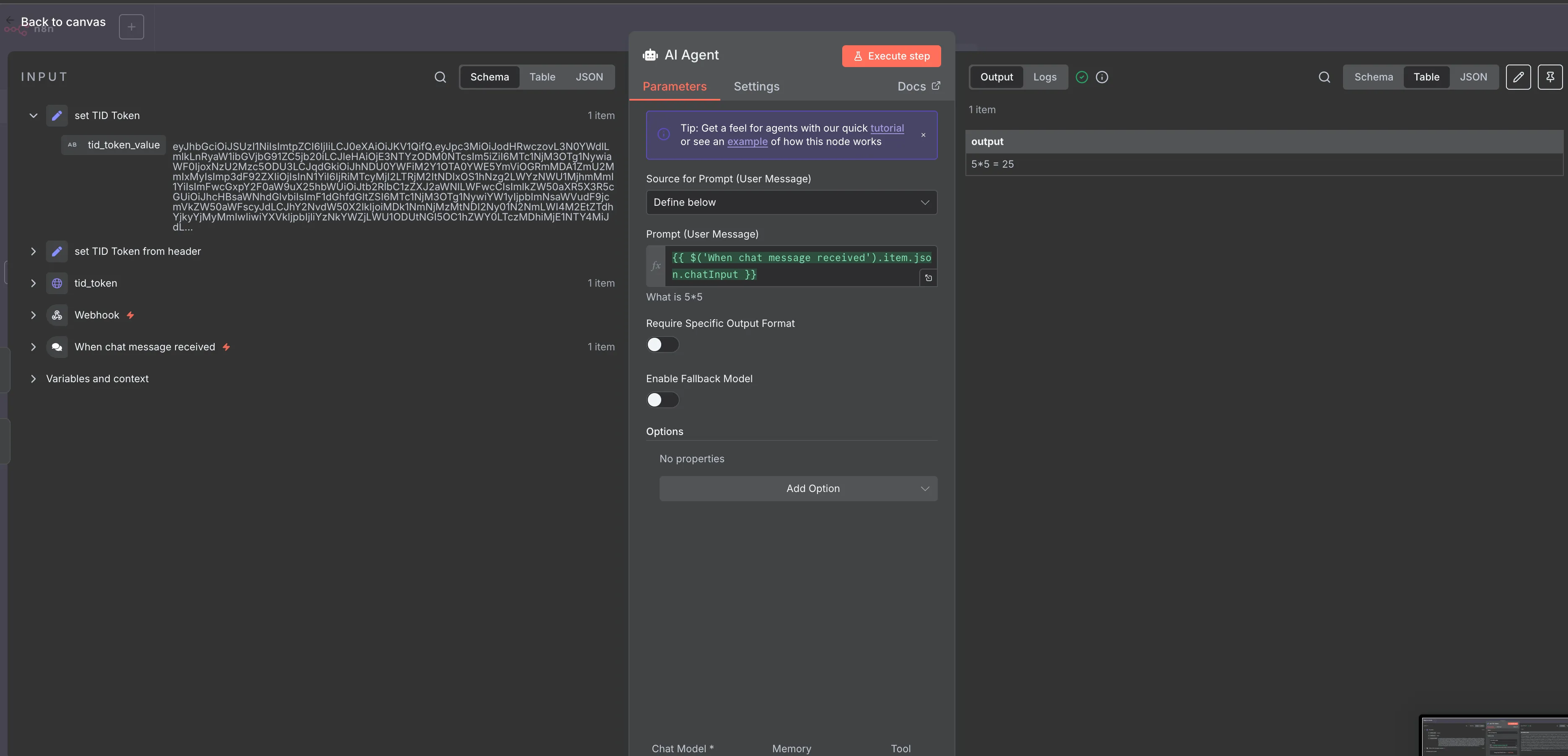Click the input panel search icon
The image size is (1568, 756).
click(x=440, y=77)
